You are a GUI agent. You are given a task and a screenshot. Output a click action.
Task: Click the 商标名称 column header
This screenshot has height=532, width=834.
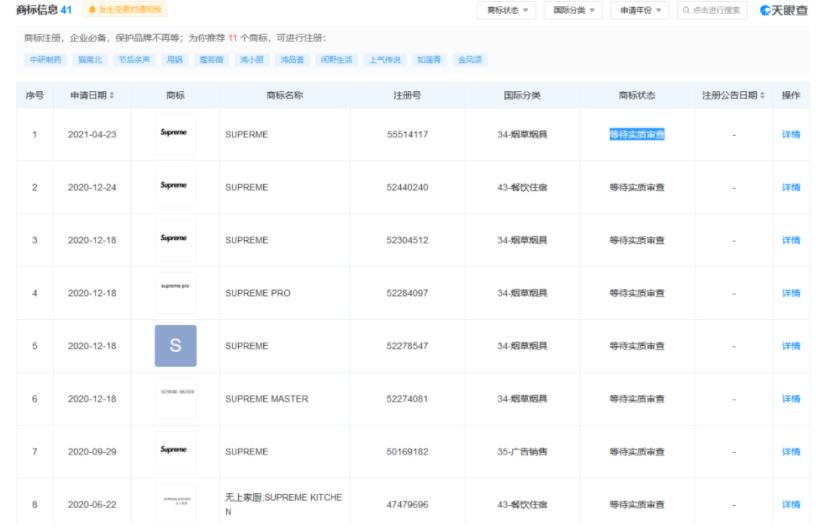click(285, 95)
